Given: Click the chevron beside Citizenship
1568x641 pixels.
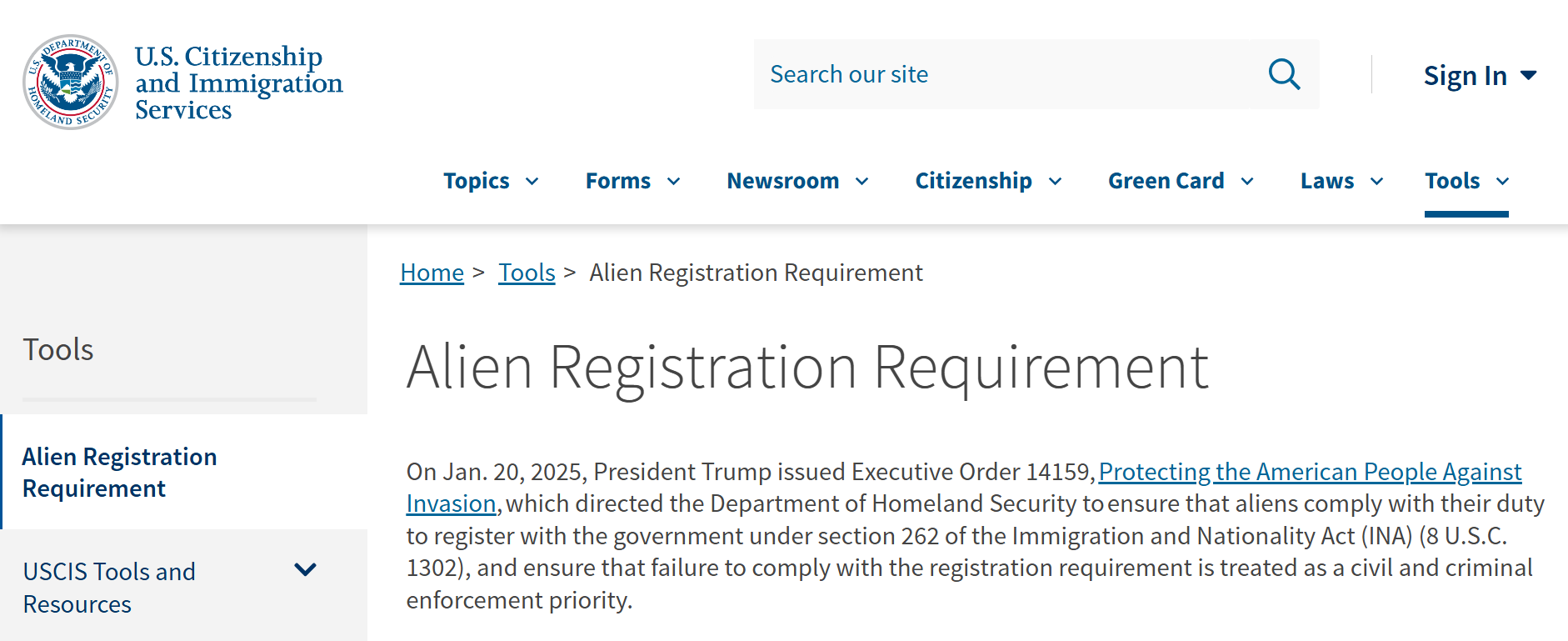Looking at the screenshot, I should coord(1055,181).
